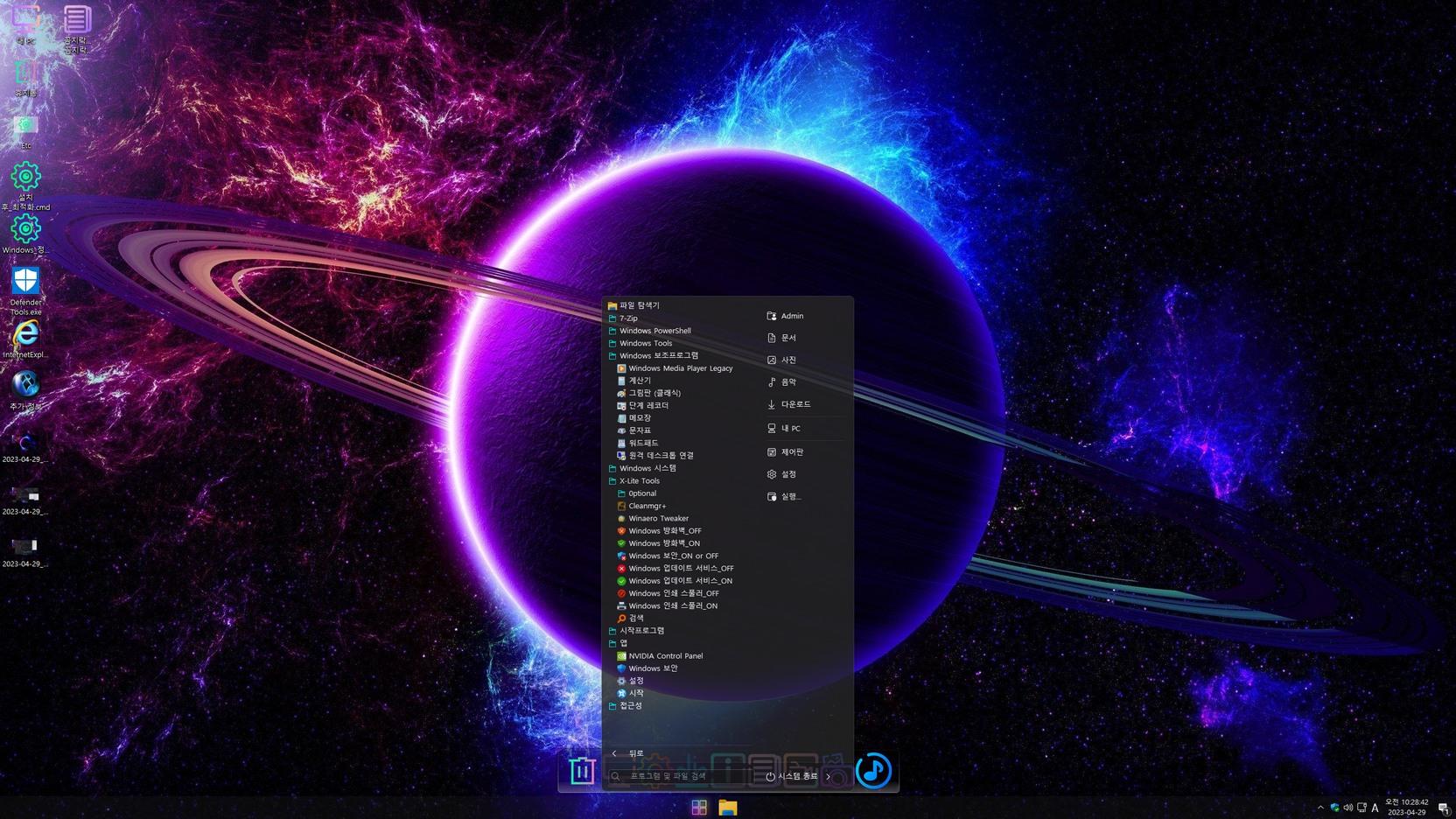Click the IME language indicator A
The width and height of the screenshot is (1456, 819).
(1375, 808)
